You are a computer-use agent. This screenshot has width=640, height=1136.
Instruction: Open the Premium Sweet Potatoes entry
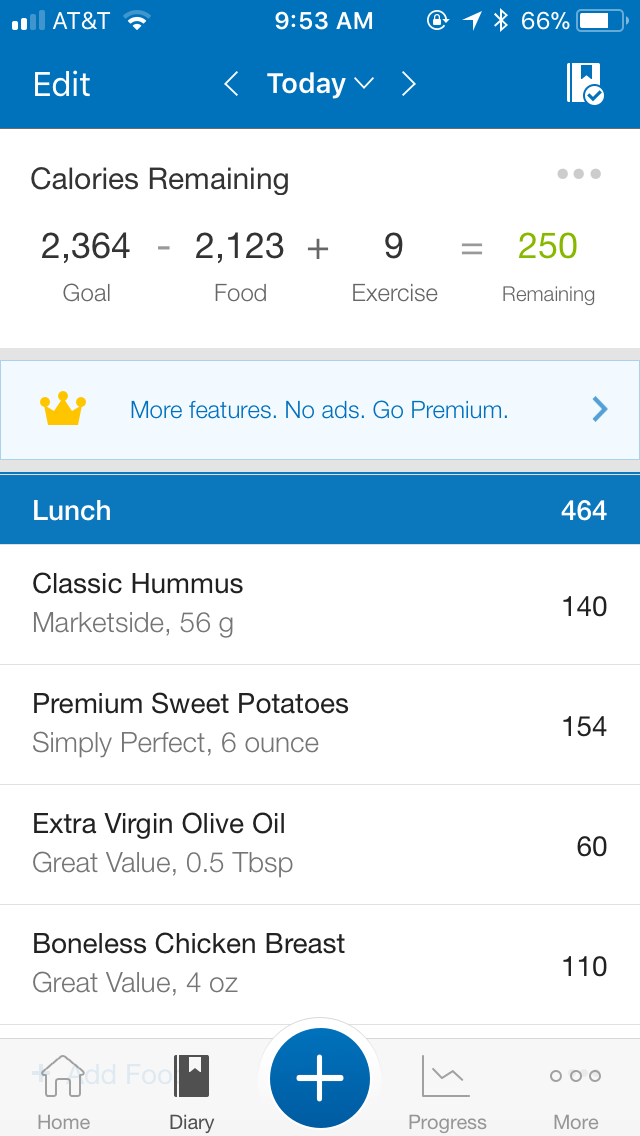pyautogui.click(x=320, y=724)
